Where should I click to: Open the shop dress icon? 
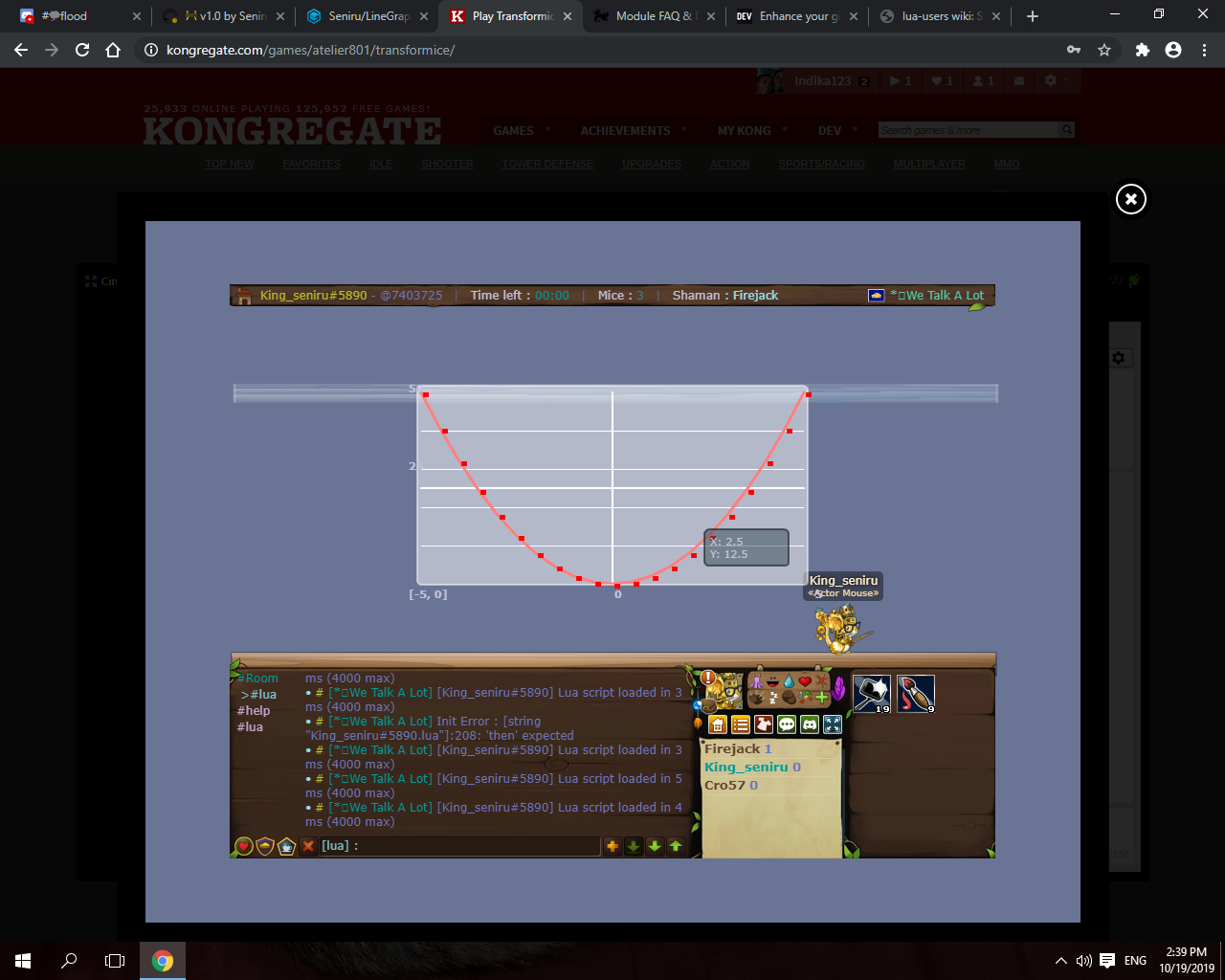(764, 724)
